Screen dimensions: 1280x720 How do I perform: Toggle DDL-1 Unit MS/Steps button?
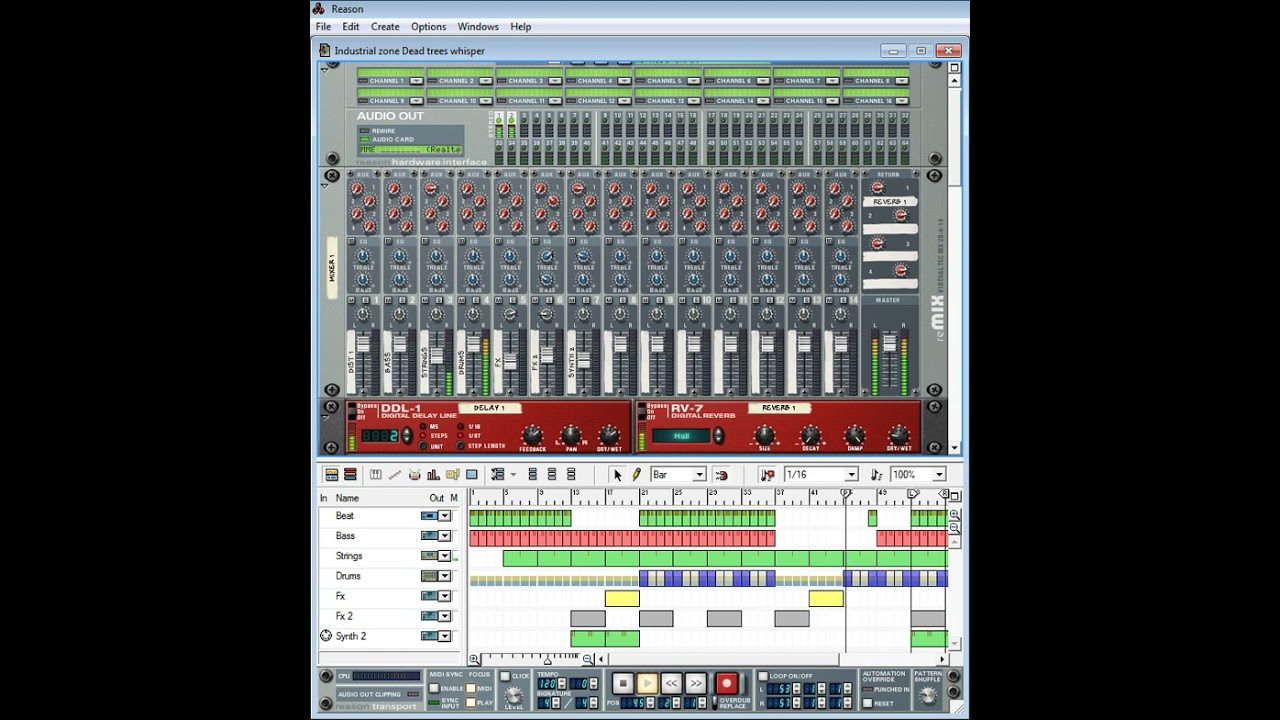423,446
